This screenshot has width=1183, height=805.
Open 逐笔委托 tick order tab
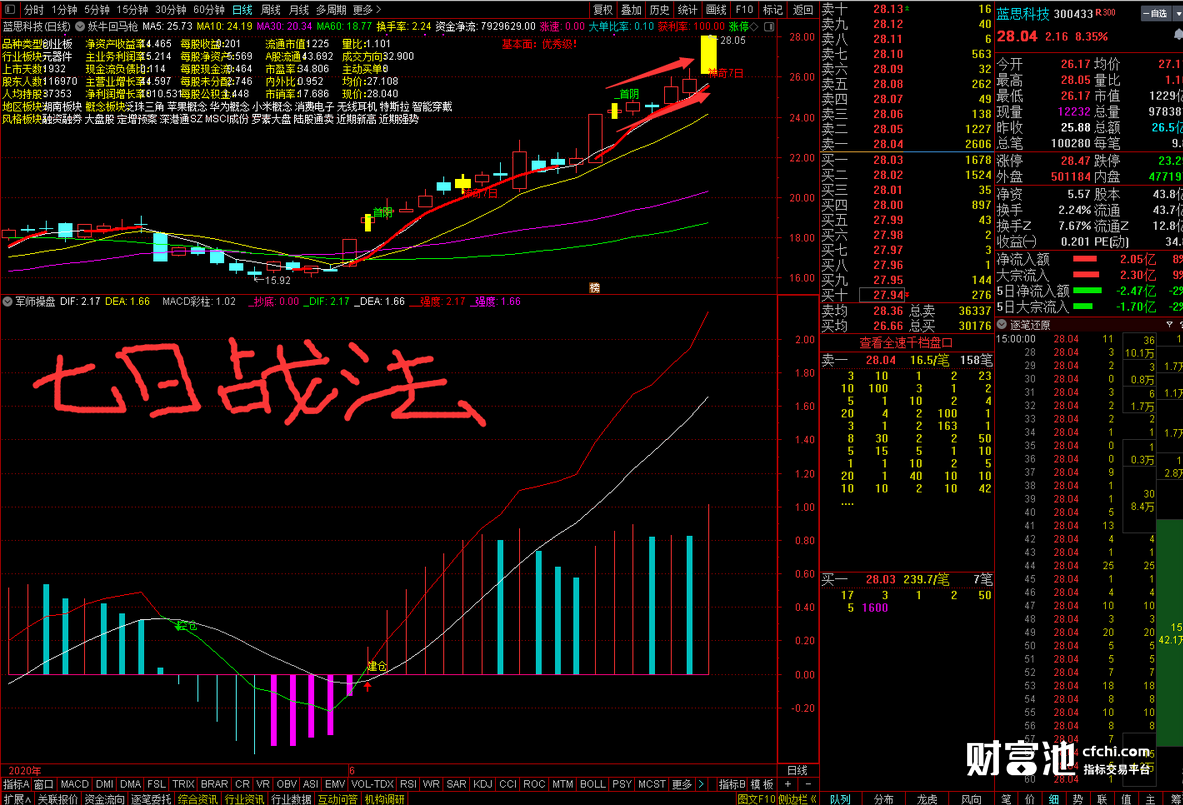(x=151, y=799)
